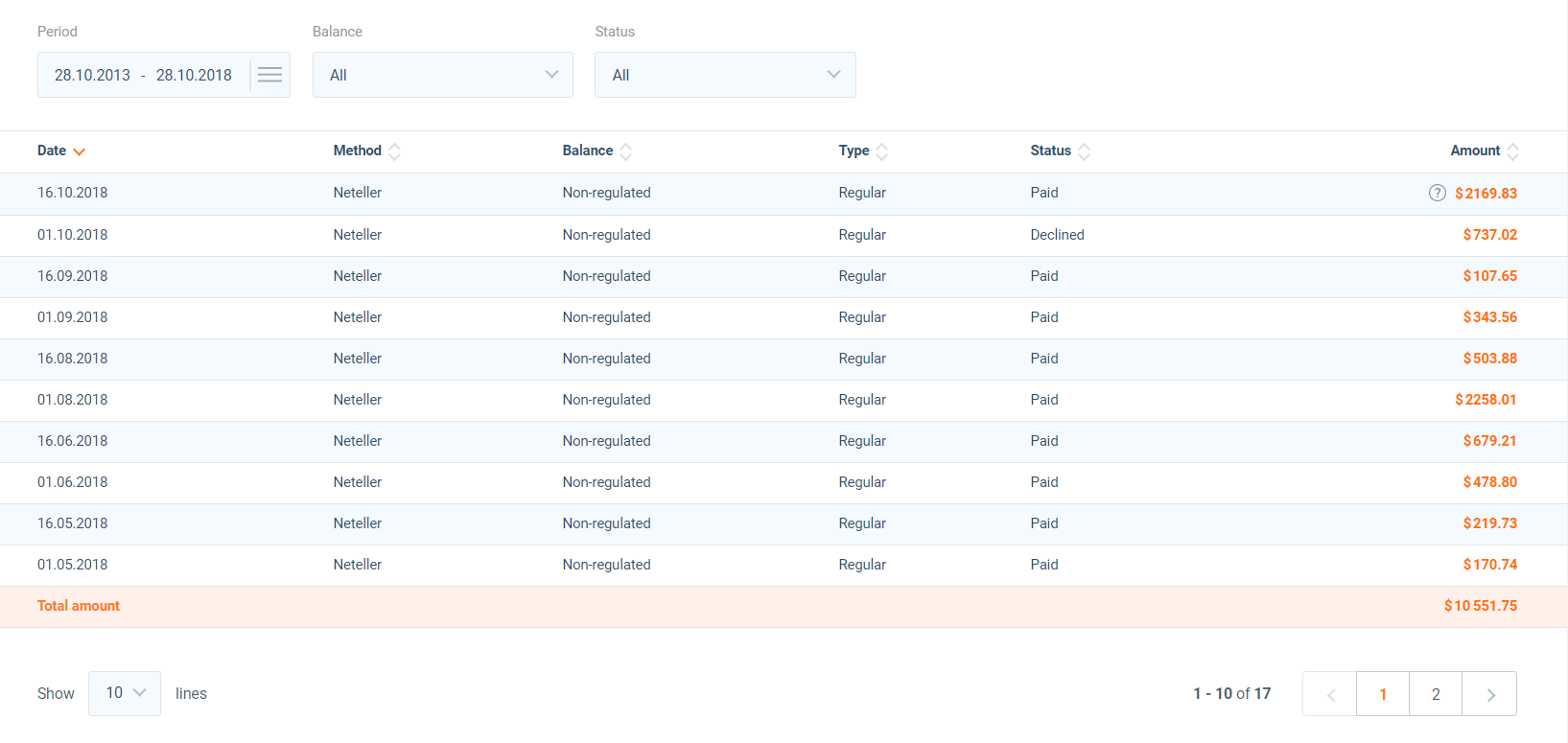This screenshot has height=743, width=1568.
Task: Click the $679.21 amount
Action: point(1489,441)
